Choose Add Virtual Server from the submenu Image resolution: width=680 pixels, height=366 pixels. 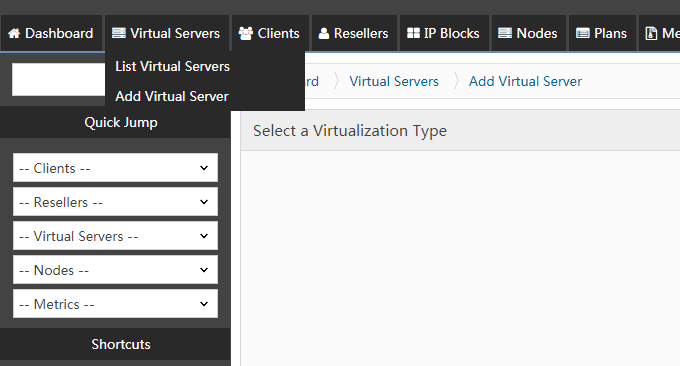tap(172, 96)
